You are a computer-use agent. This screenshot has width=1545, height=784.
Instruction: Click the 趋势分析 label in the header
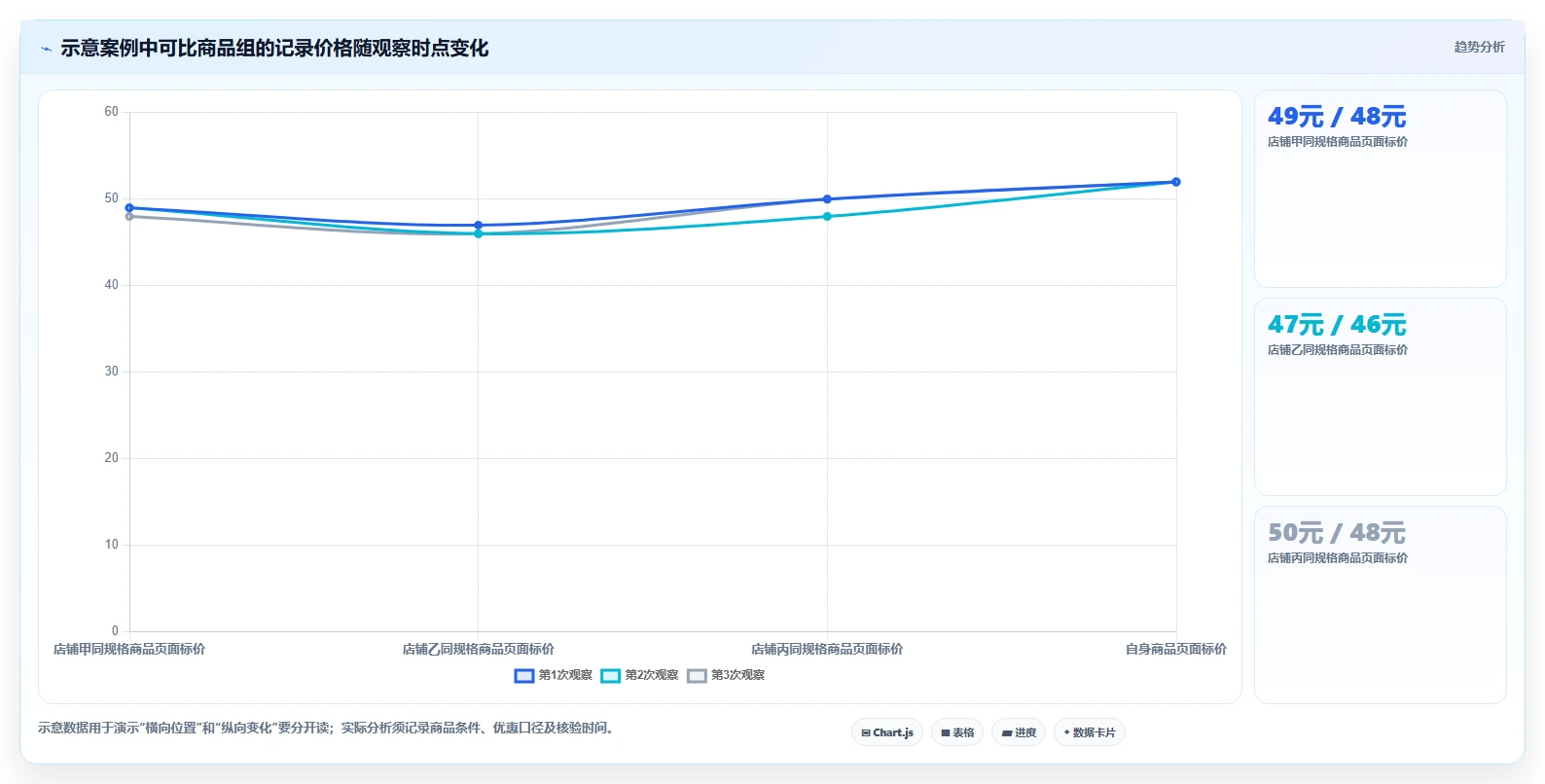click(1479, 47)
